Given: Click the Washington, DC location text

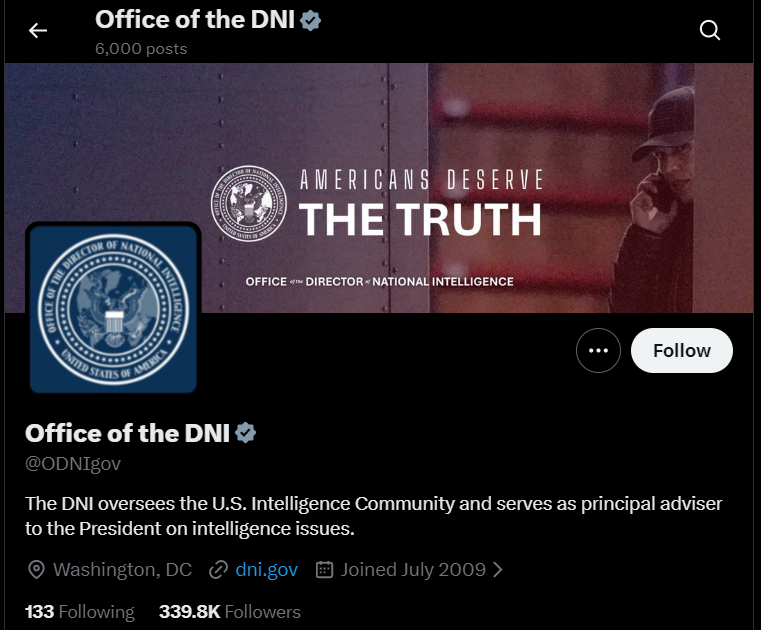Looking at the screenshot, I should 122,570.
